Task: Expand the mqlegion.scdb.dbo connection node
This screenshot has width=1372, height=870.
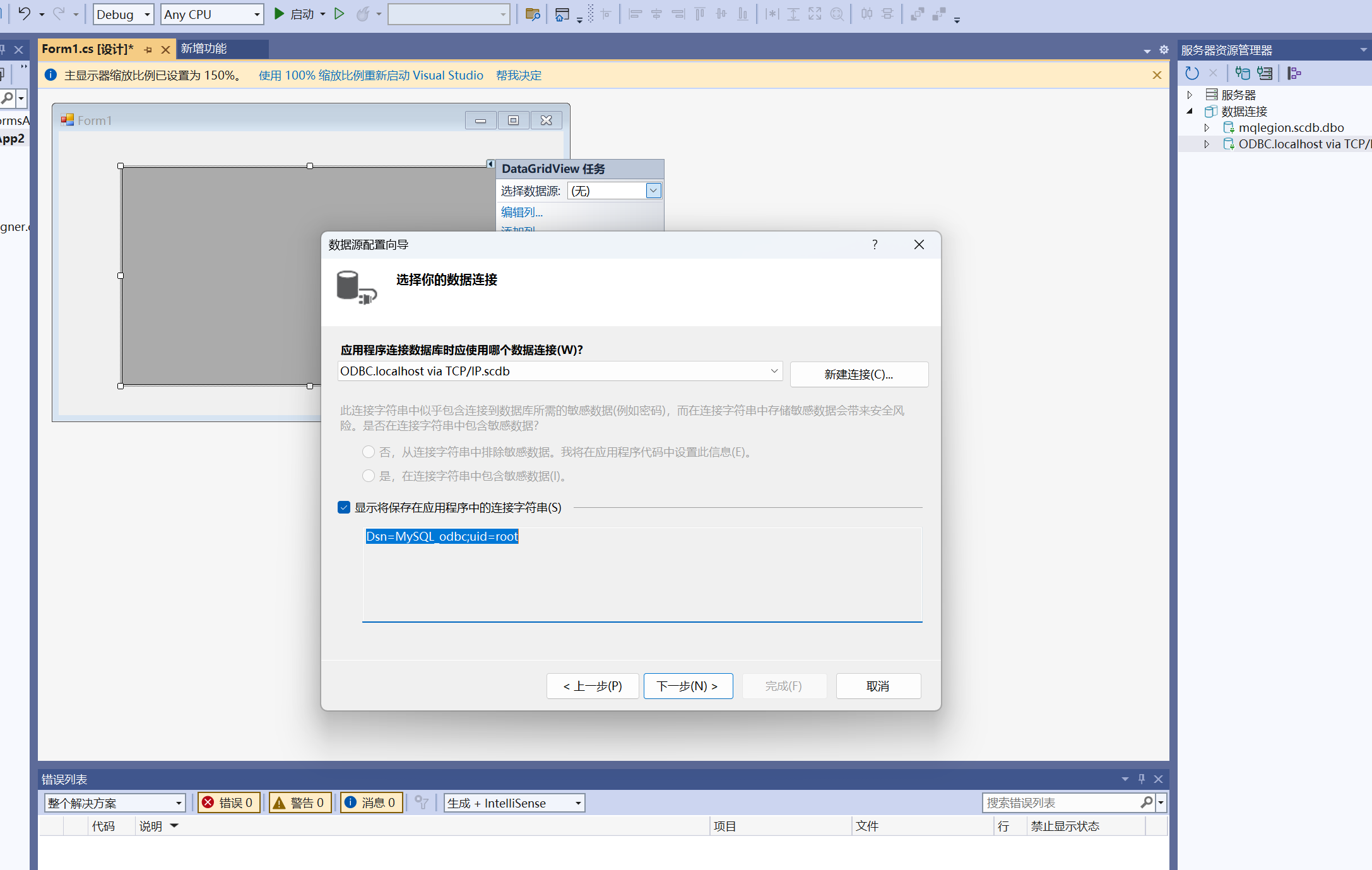Action: (x=1206, y=127)
